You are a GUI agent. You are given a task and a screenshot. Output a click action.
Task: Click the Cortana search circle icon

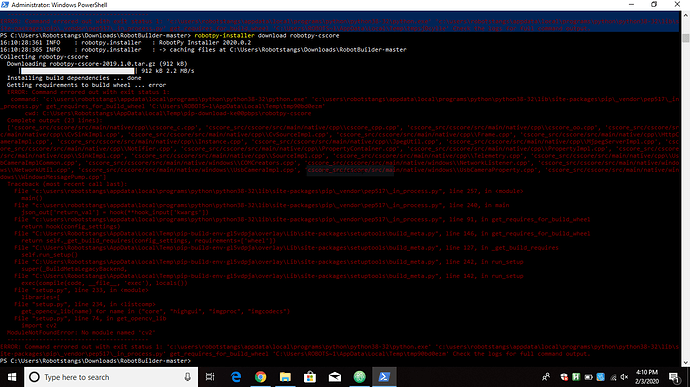pos(34,377)
